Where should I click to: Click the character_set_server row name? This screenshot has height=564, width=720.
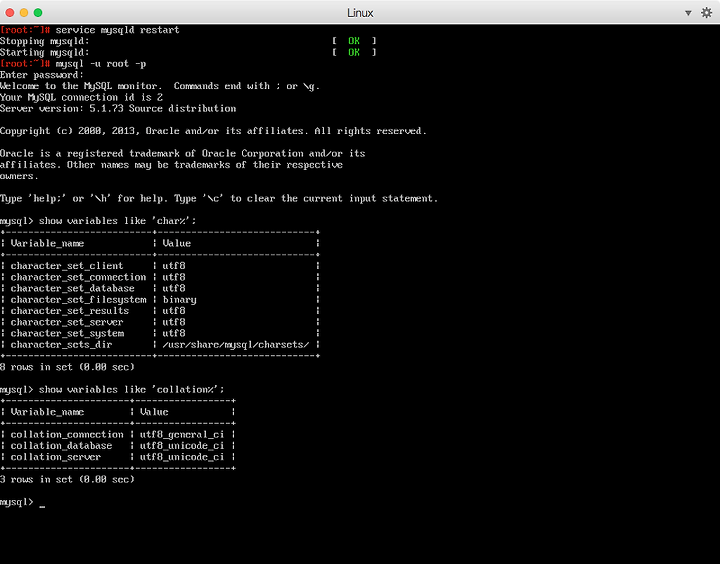(x=67, y=322)
